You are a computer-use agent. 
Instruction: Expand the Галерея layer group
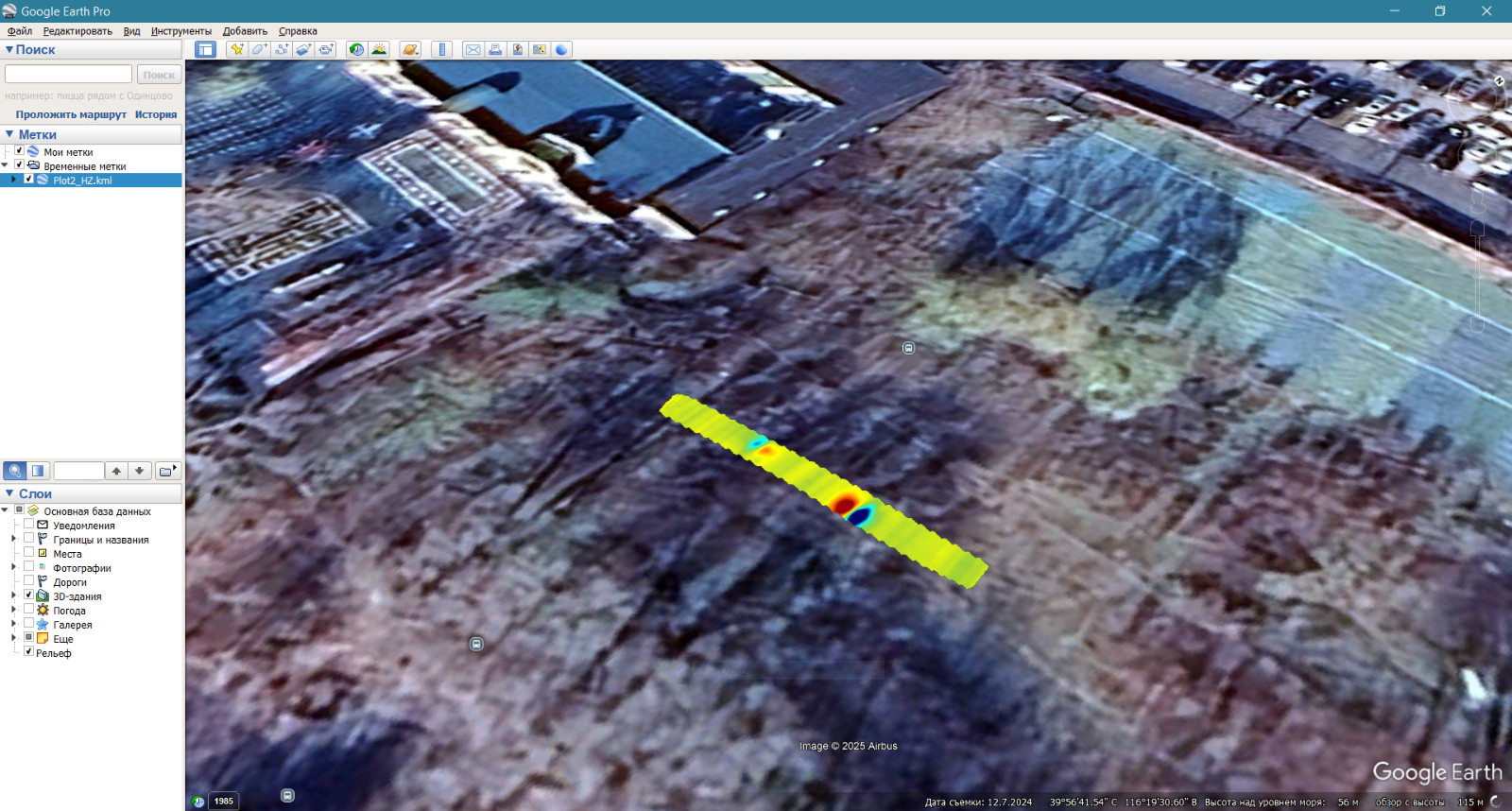(x=14, y=624)
